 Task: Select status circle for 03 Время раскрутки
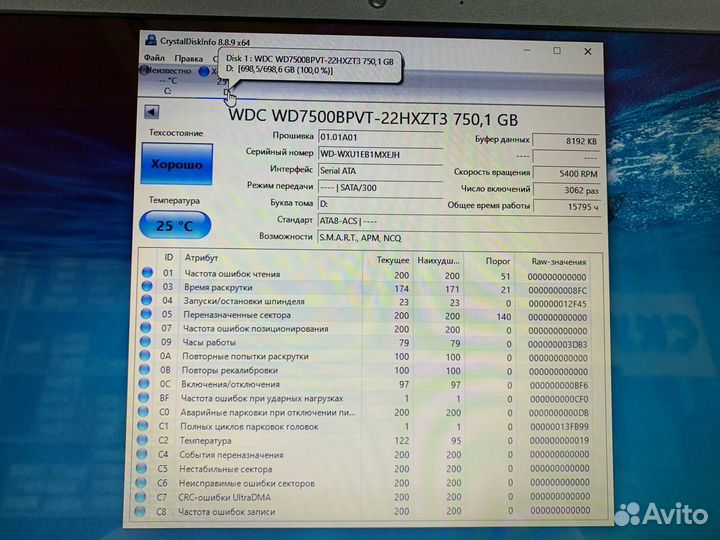click(x=147, y=287)
